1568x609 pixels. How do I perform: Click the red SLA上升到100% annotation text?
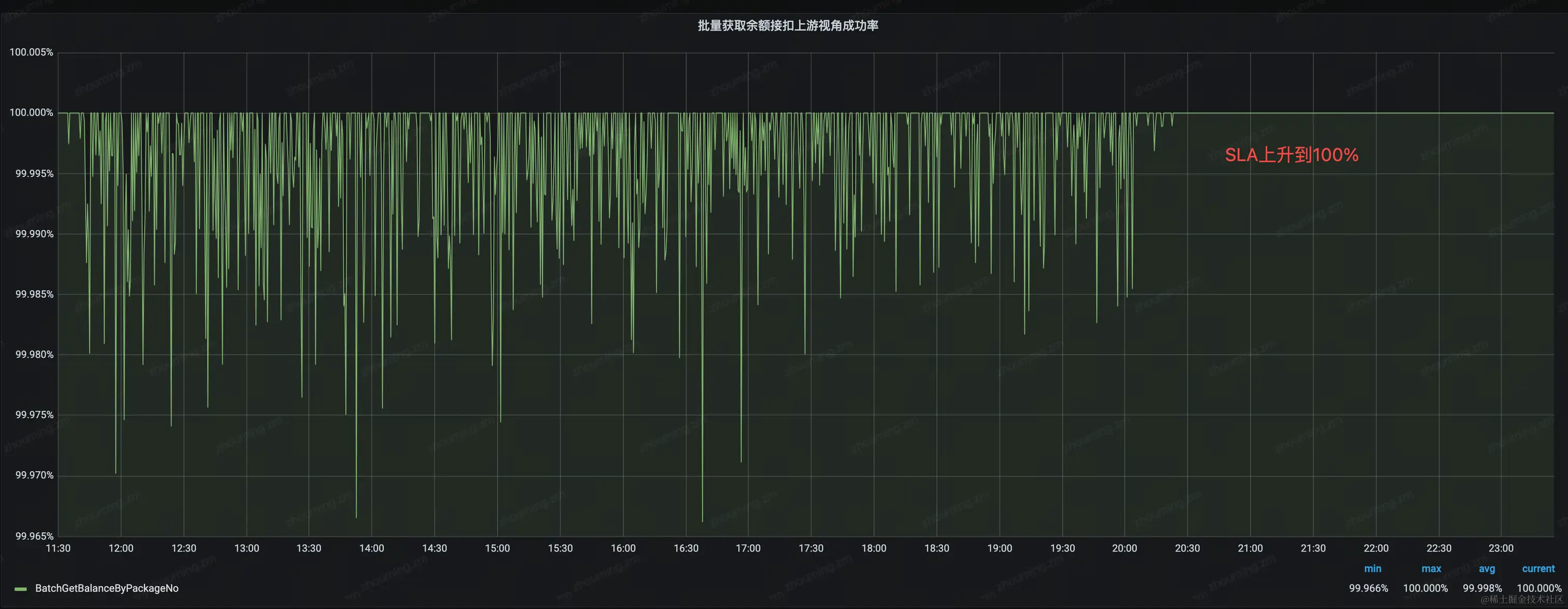[1291, 155]
